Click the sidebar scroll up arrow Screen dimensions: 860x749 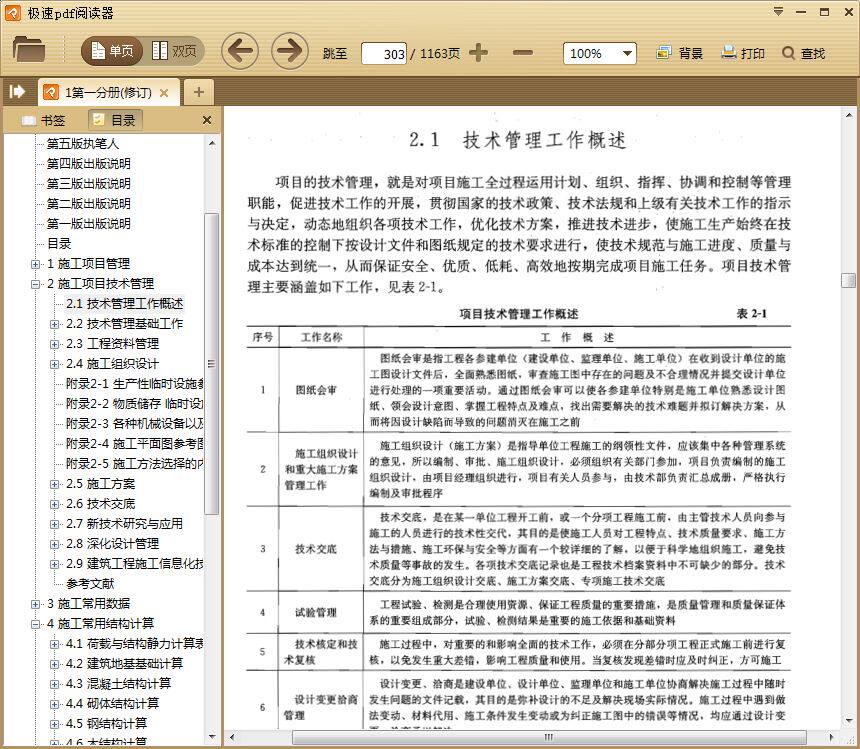click(x=212, y=143)
